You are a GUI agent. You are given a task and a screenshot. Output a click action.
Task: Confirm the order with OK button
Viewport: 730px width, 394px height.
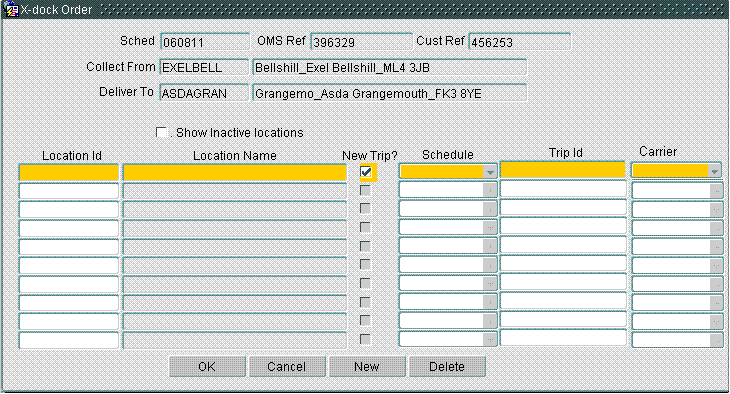point(207,367)
